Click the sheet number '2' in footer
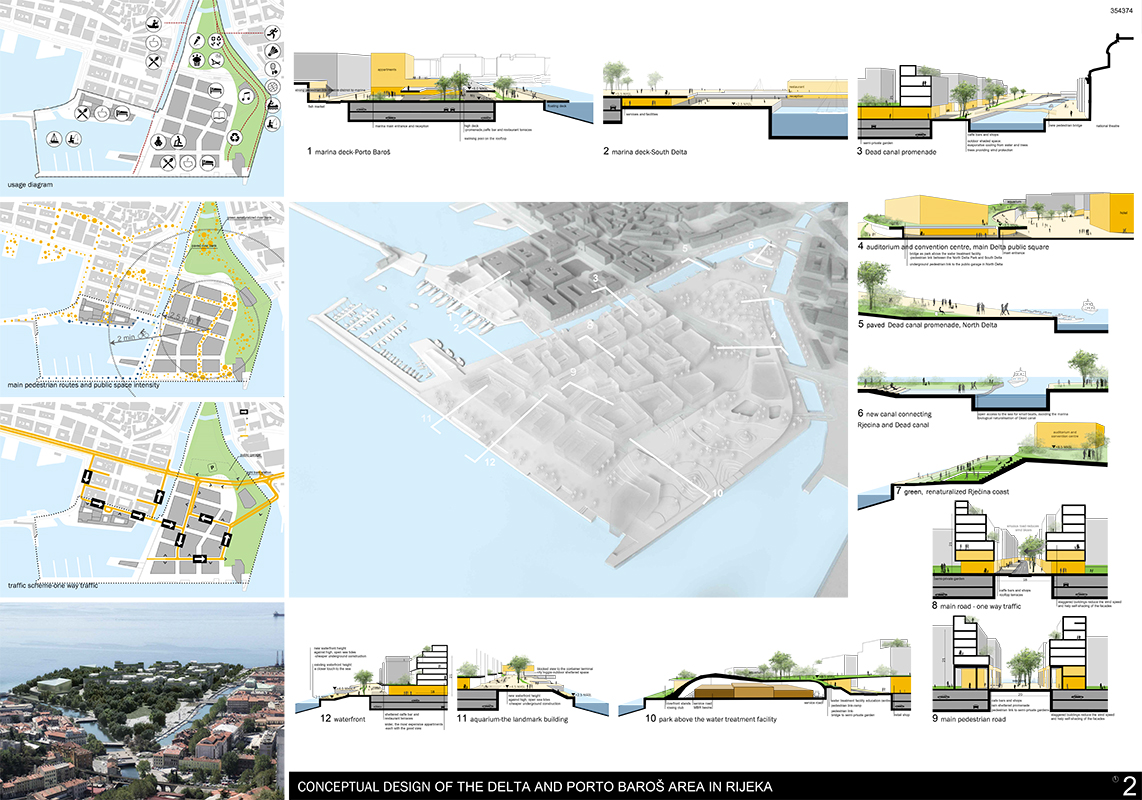1142x800 pixels. click(x=1129, y=786)
